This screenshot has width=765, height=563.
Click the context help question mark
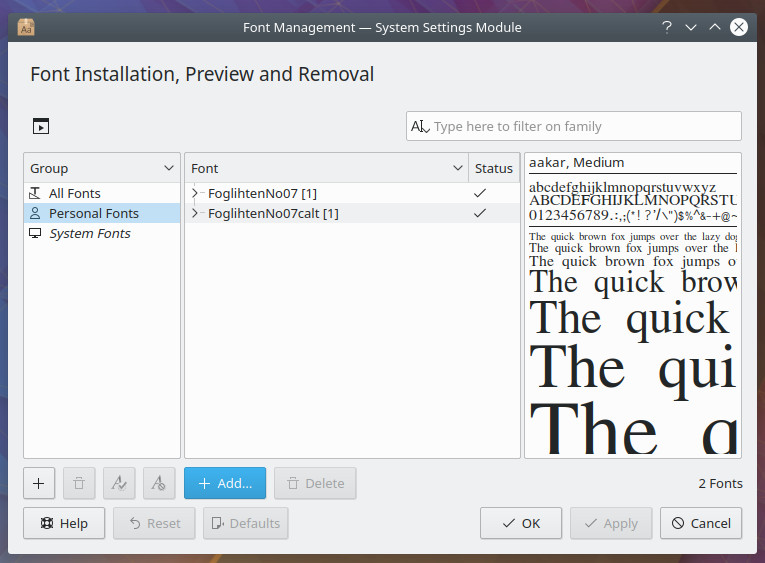pyautogui.click(x=666, y=27)
